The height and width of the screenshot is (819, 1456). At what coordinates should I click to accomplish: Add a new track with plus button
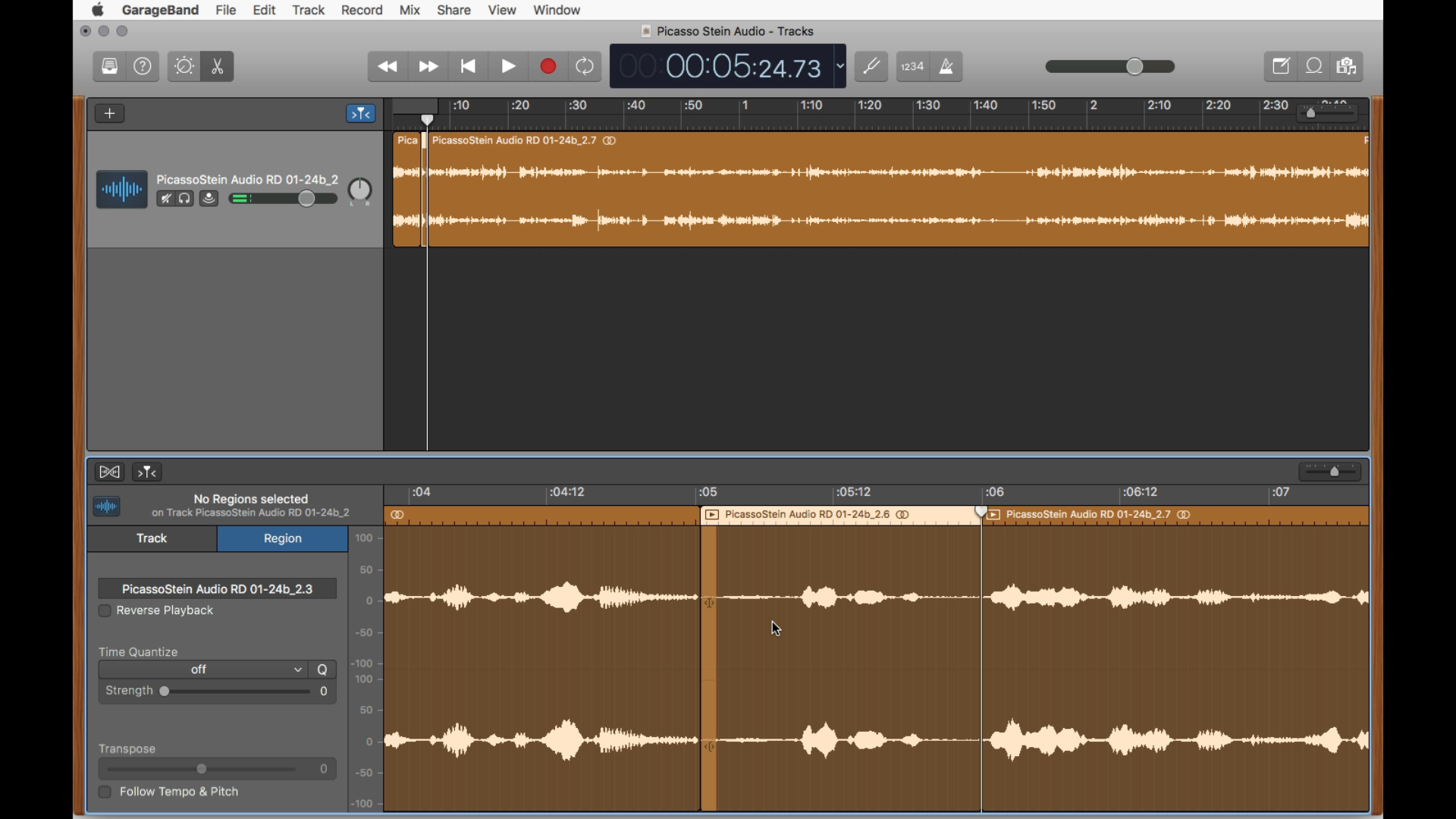click(110, 114)
